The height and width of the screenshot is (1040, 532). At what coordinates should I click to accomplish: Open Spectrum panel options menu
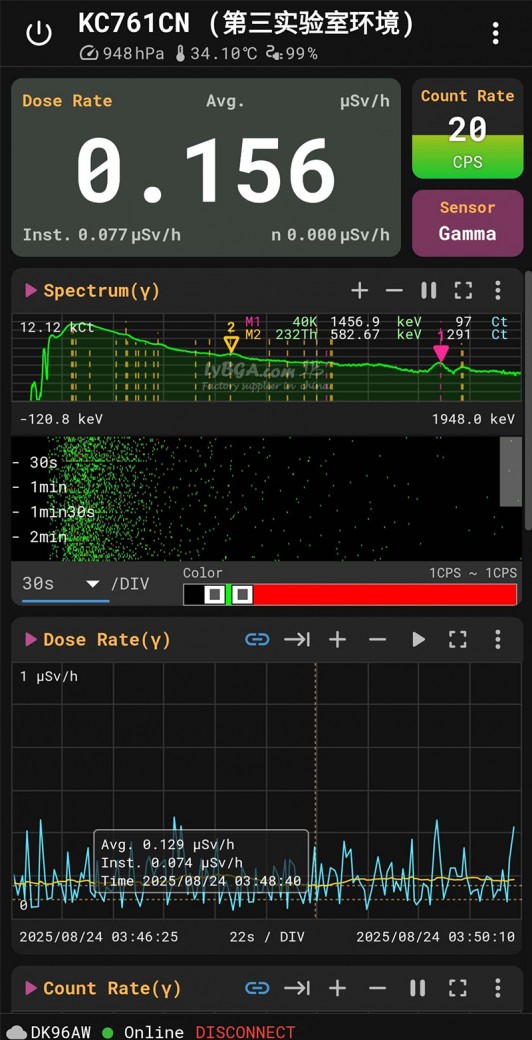(498, 290)
